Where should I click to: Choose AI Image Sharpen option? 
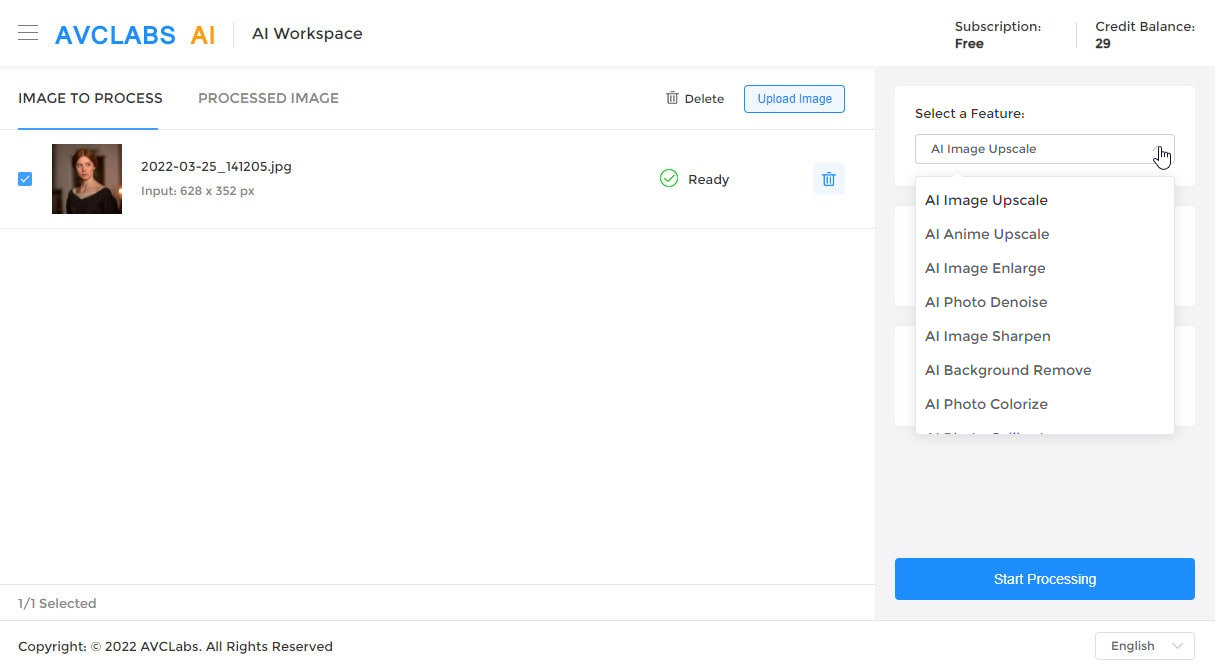pos(1045,336)
